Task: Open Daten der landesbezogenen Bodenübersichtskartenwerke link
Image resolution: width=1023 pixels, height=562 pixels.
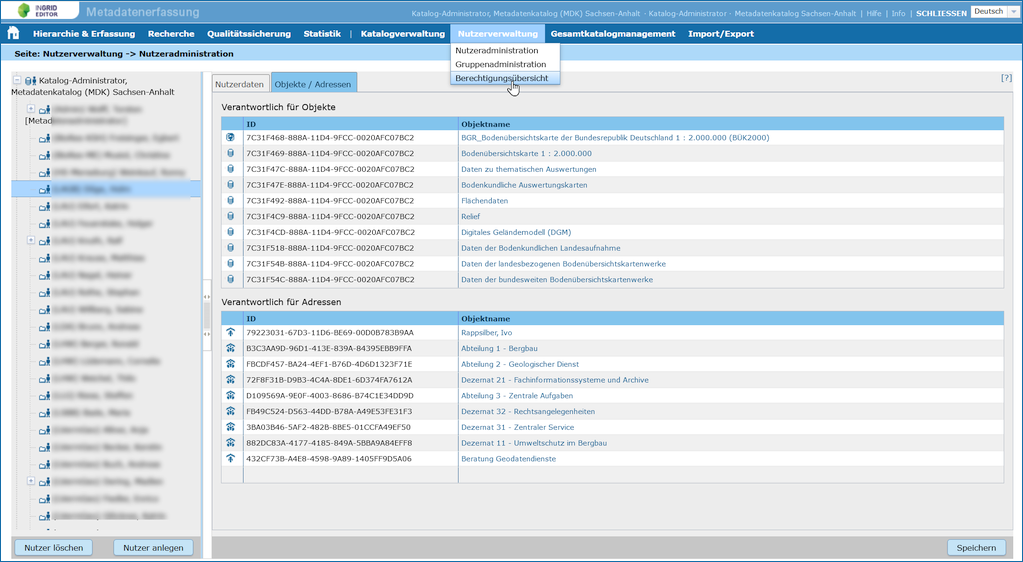Action: click(563, 264)
